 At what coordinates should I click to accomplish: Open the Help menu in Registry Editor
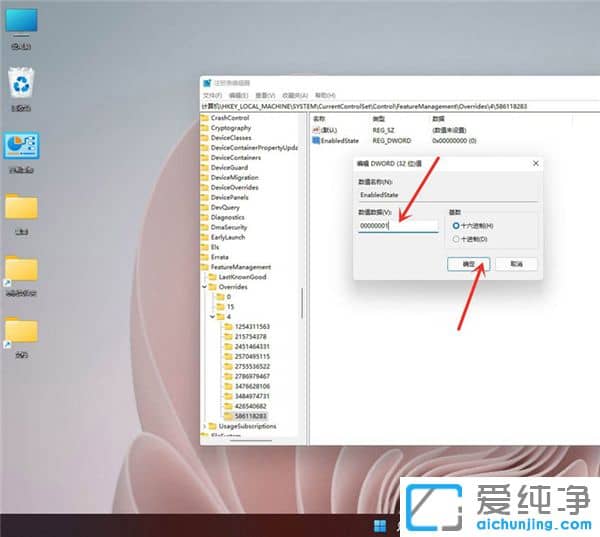(x=325, y=95)
